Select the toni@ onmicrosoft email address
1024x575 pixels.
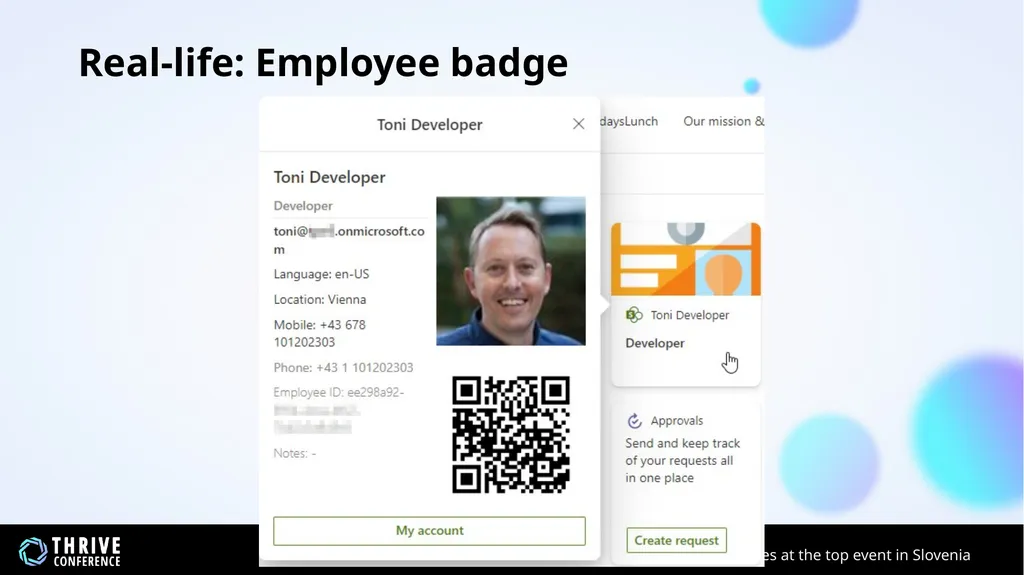349,240
